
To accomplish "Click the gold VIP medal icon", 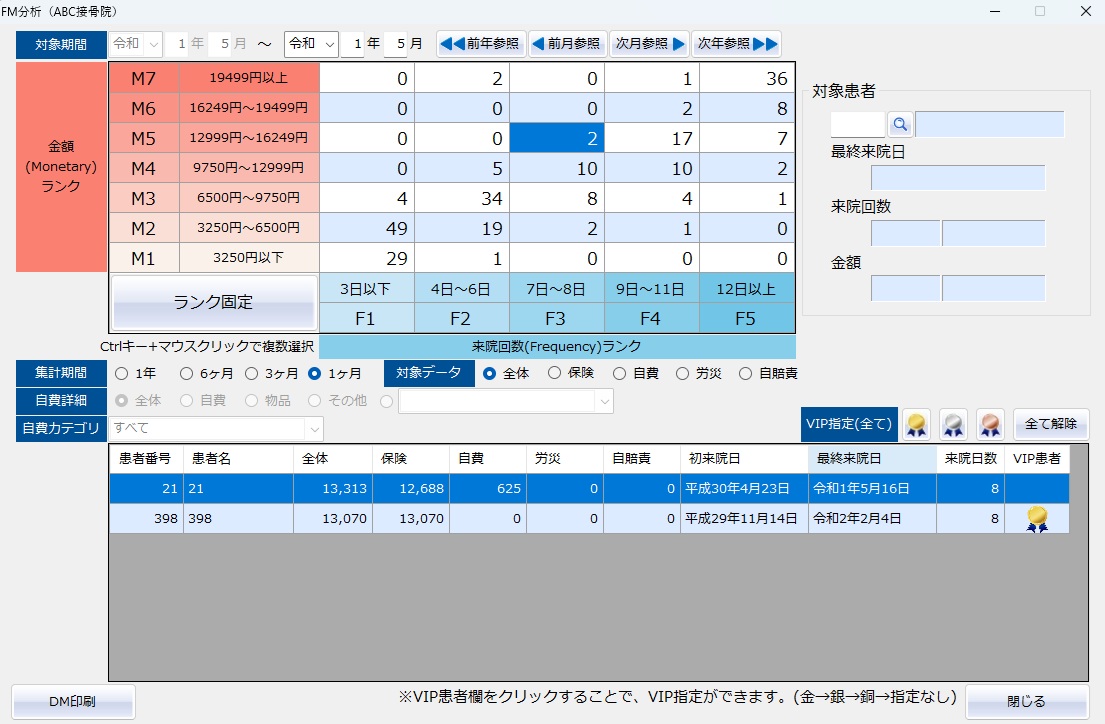I will 915,424.
